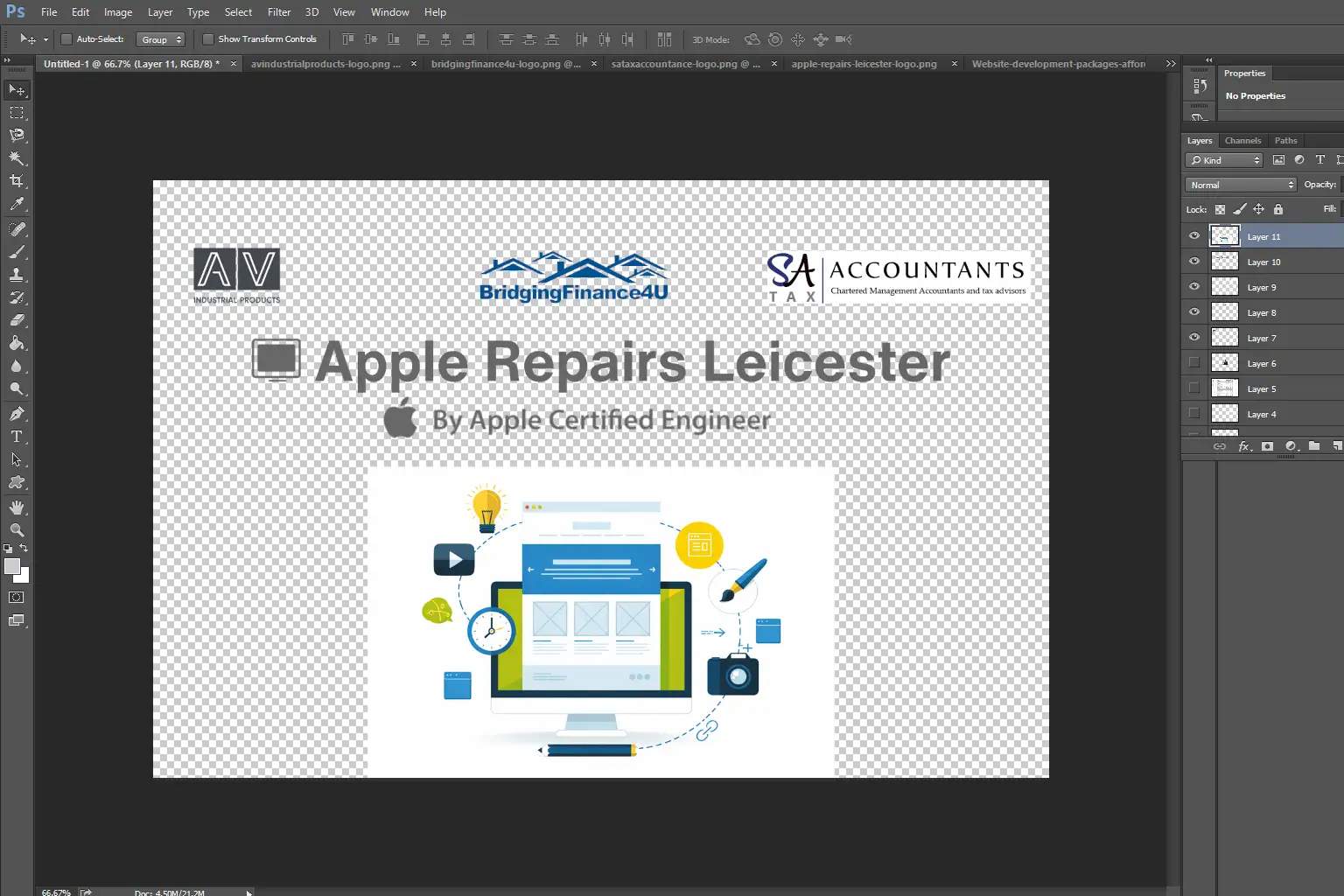This screenshot has width=1344, height=896.
Task: Select the Dodge tool
Action: [x=17, y=388]
